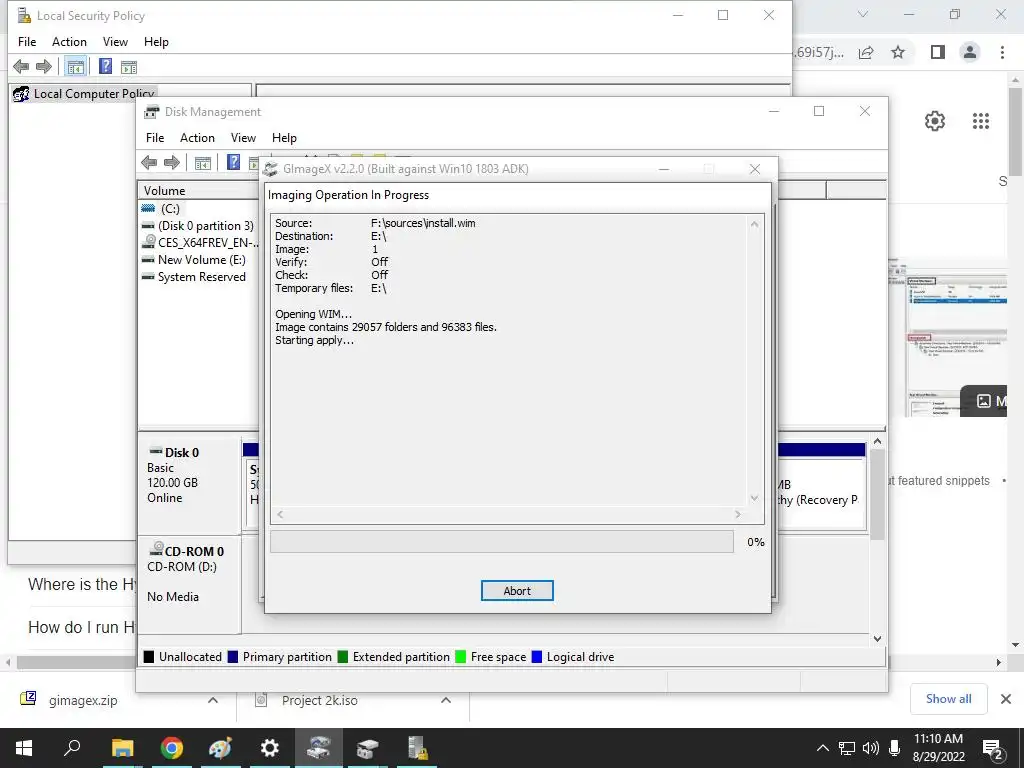This screenshot has height=768, width=1024.
Task: Bookmark page with Chrome star icon
Action: pos(899,52)
